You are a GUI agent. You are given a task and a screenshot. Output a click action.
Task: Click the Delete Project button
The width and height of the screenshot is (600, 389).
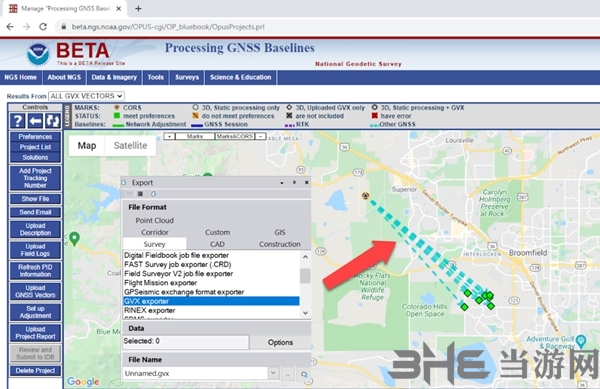tap(35, 370)
